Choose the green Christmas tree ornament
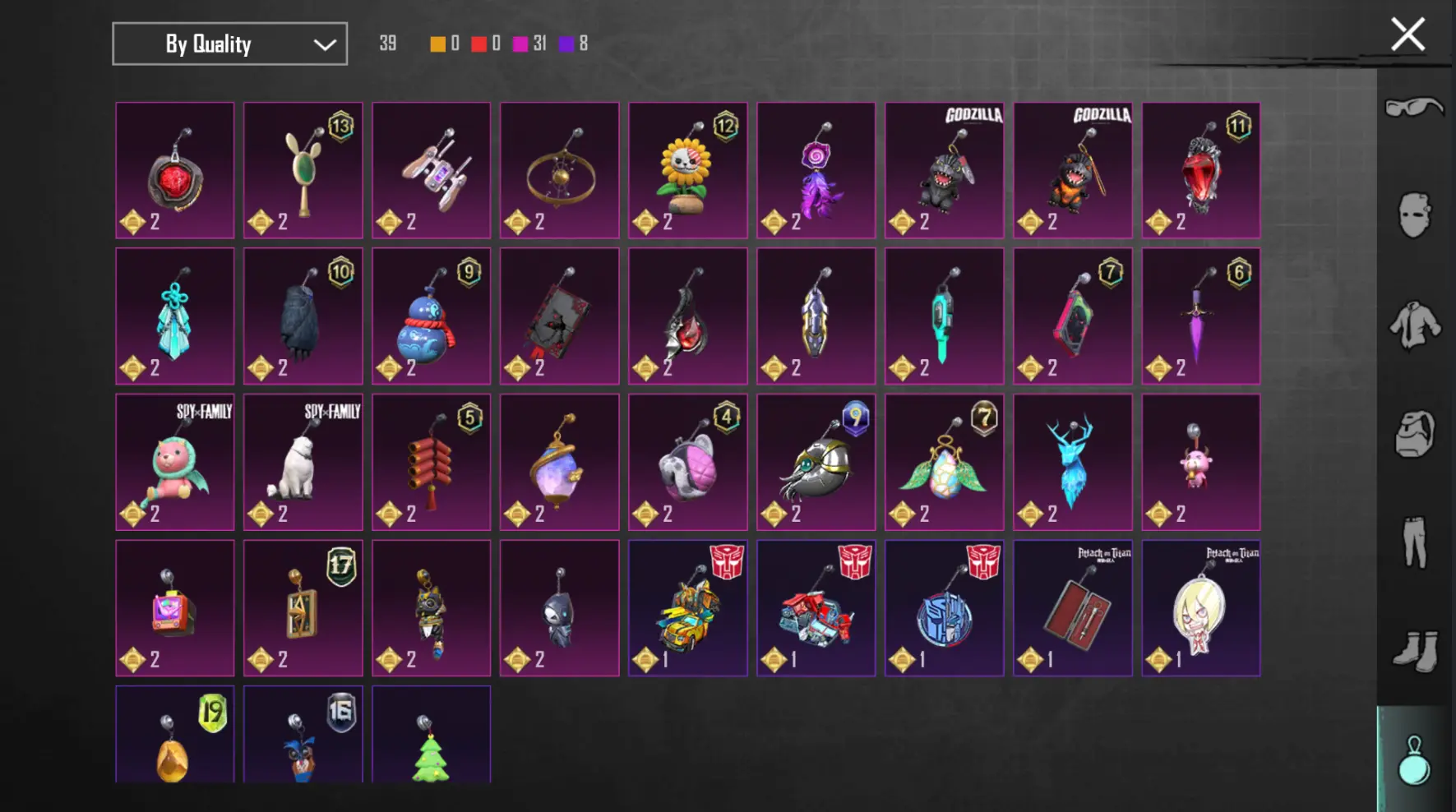 point(431,734)
